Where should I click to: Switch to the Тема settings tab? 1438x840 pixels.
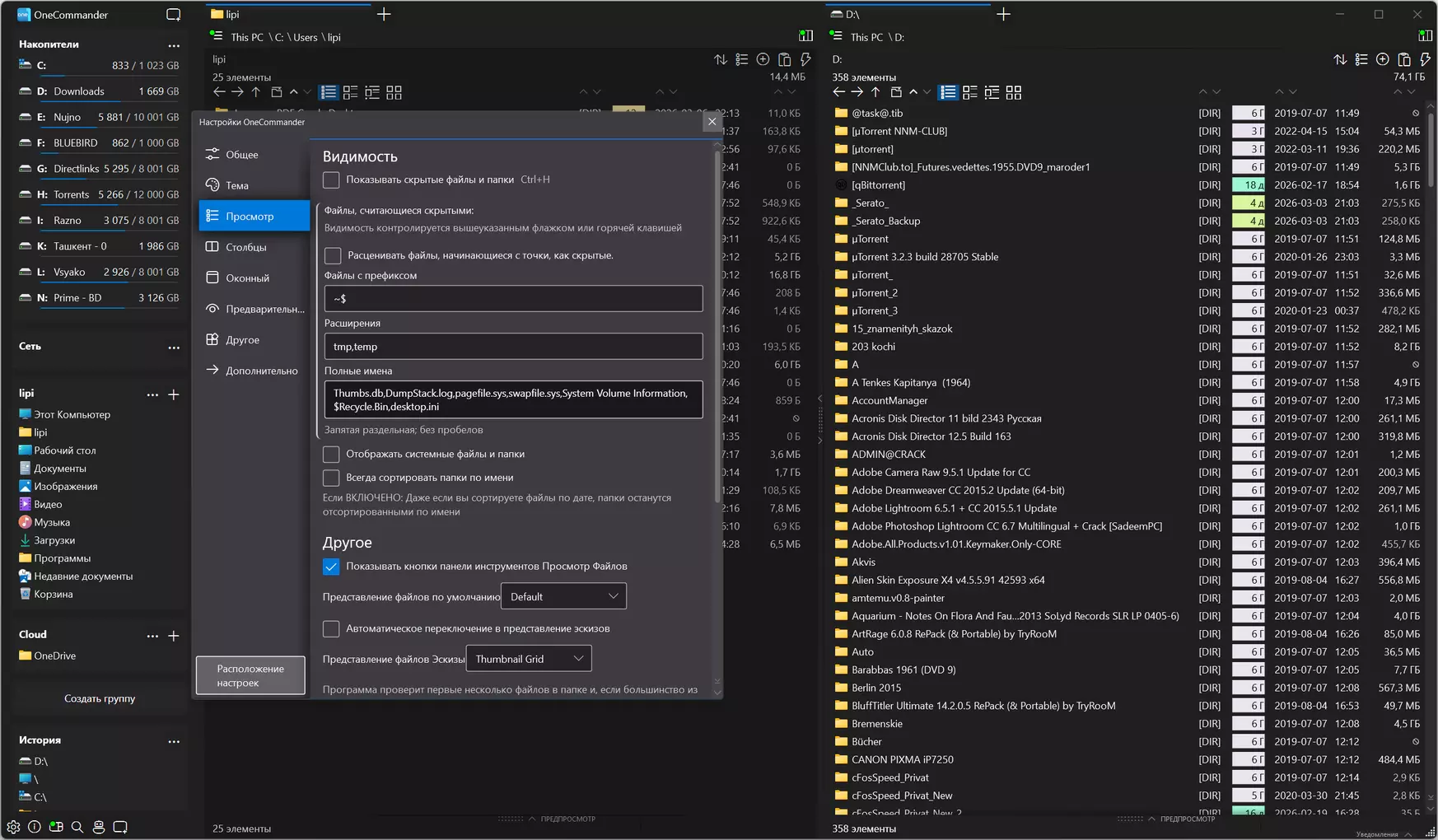click(237, 185)
